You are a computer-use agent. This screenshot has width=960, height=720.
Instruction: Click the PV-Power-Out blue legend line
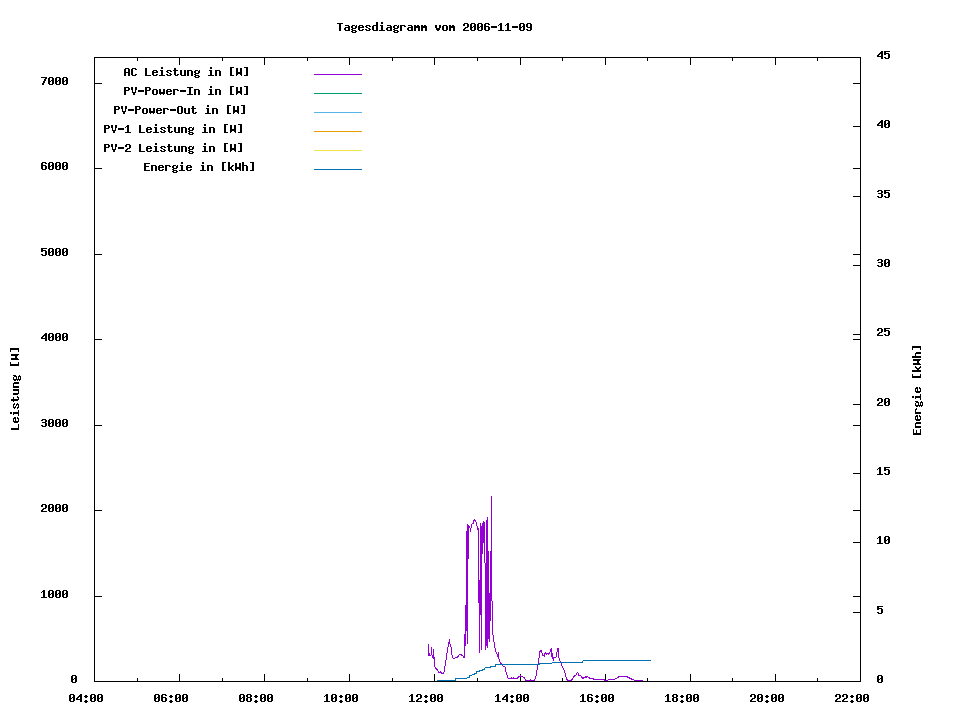pyautogui.click(x=337, y=112)
